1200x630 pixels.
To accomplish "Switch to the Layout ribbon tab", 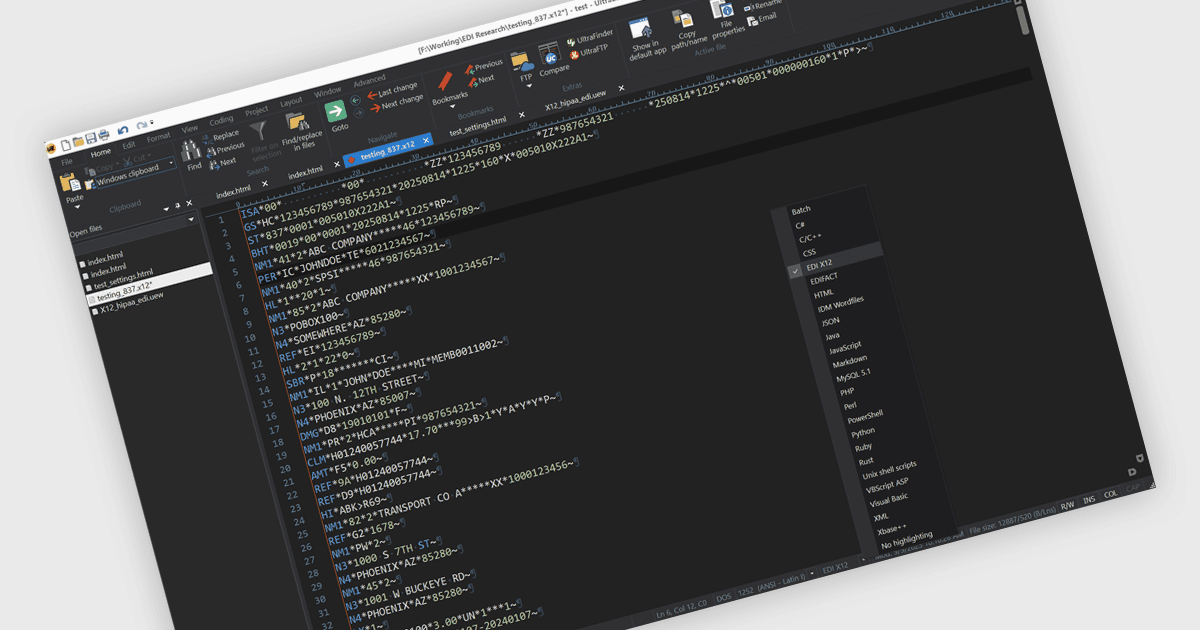I will pyautogui.click(x=291, y=101).
